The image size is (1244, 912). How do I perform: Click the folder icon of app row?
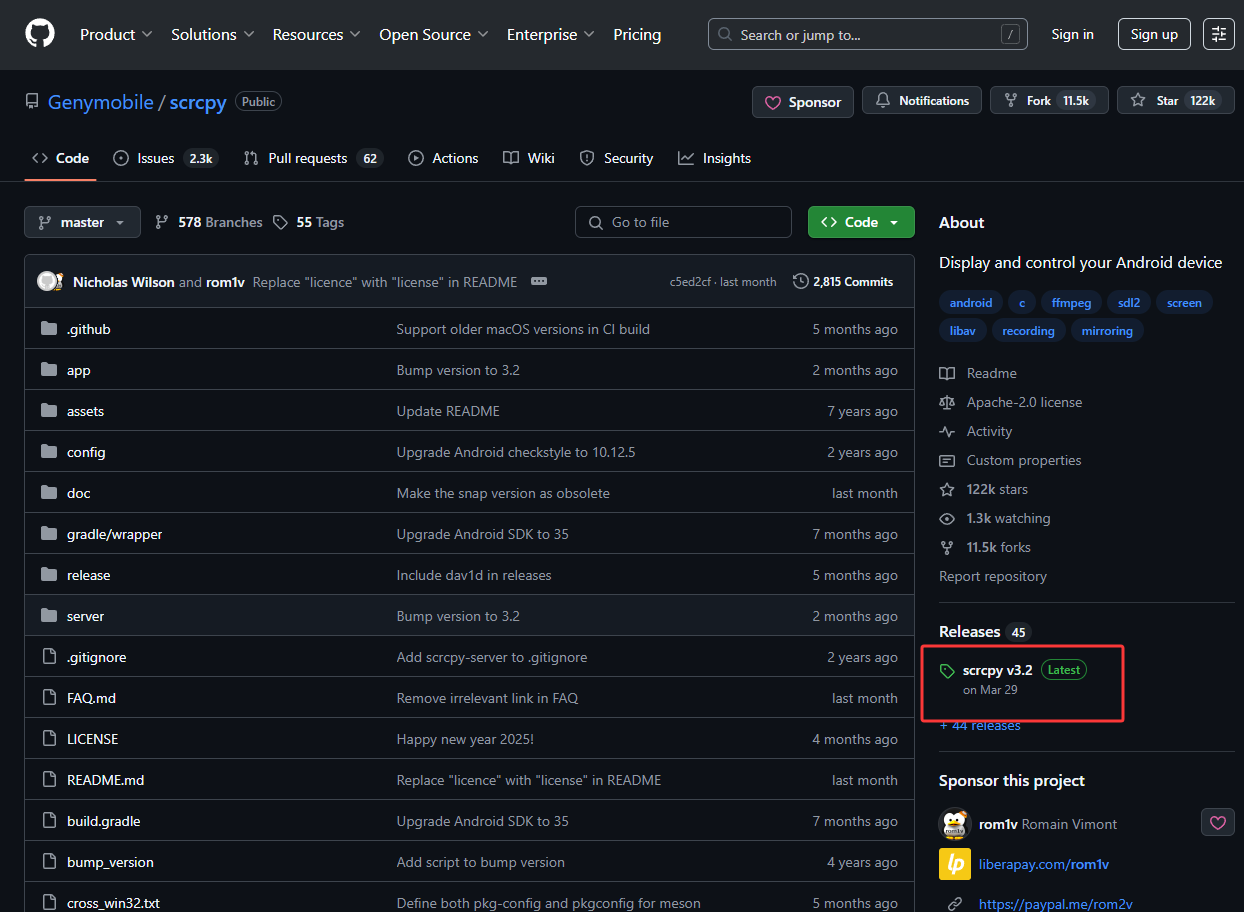click(49, 370)
